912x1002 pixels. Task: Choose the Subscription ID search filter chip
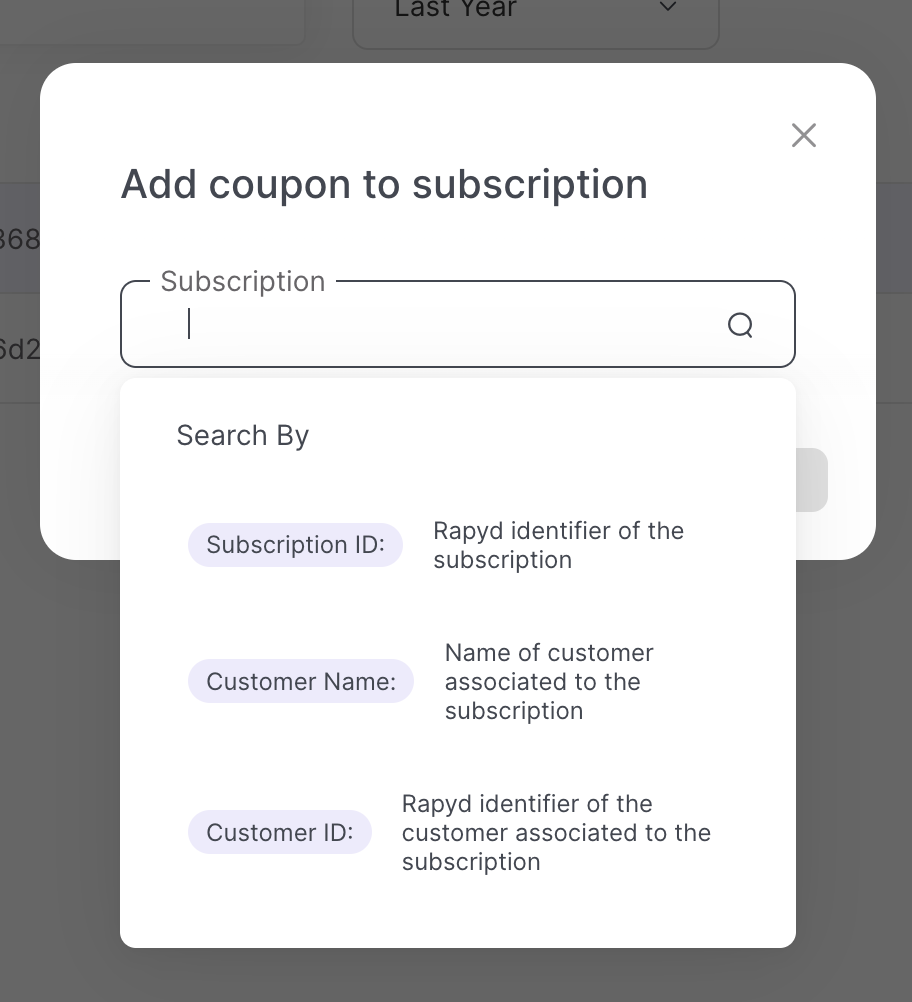tap(295, 545)
